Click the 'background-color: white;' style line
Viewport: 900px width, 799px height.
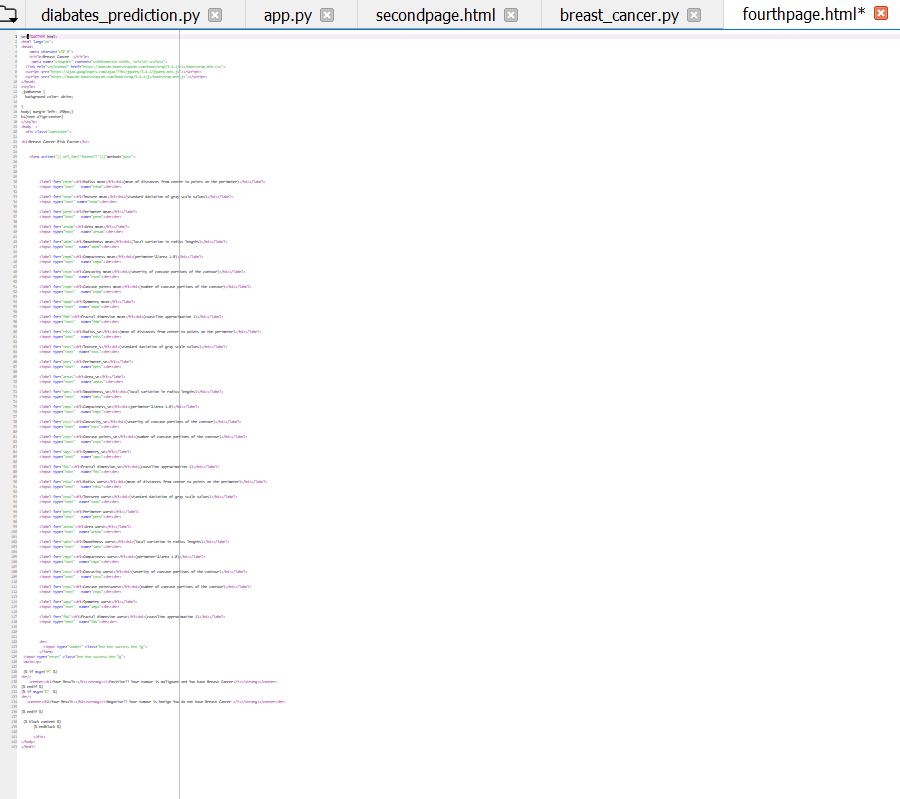[49, 96]
